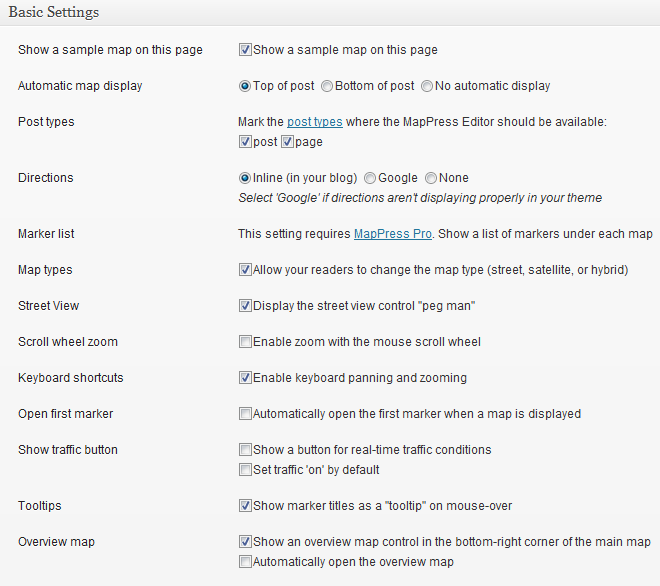Viewport: 660px width, 586px height.
Task: Choose 'Bottom of post' map display
Action: click(327, 86)
